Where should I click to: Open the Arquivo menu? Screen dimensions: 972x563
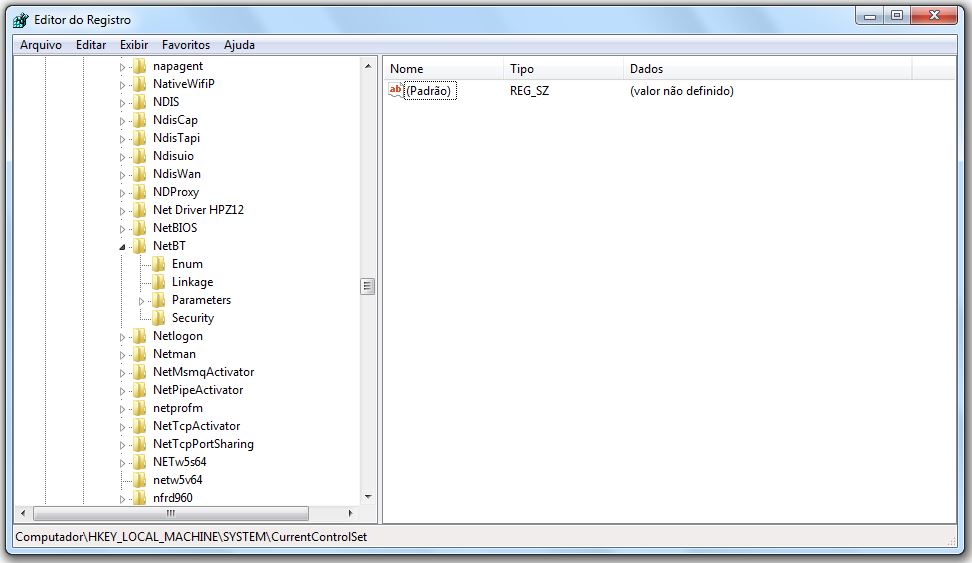pos(41,45)
